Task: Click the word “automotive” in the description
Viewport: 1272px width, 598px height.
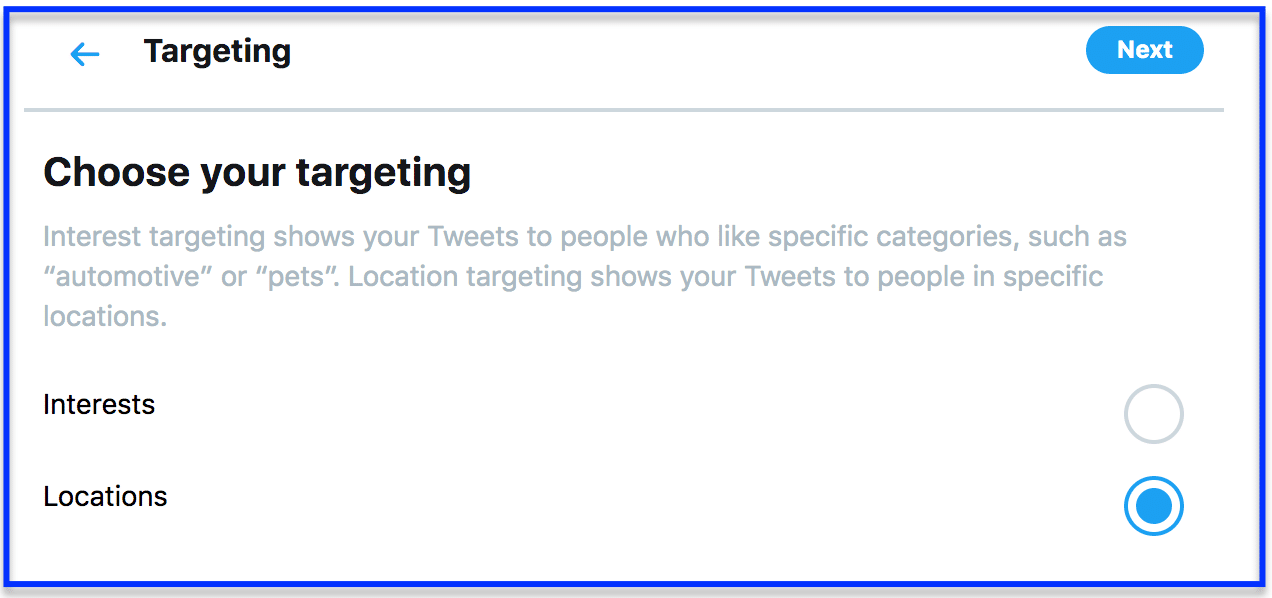Action: 127,276
